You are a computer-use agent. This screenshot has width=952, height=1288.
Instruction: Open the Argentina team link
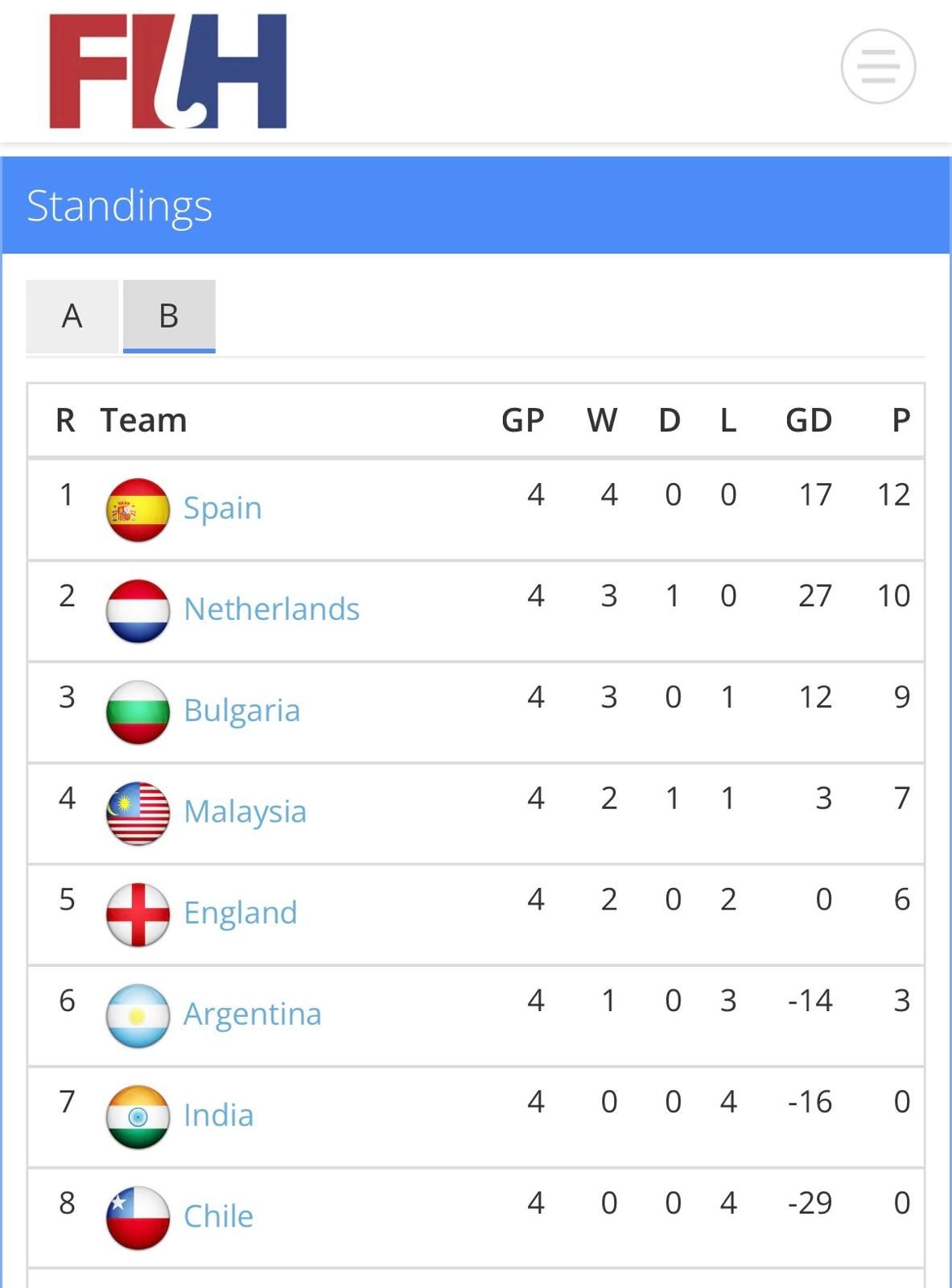[253, 1014]
